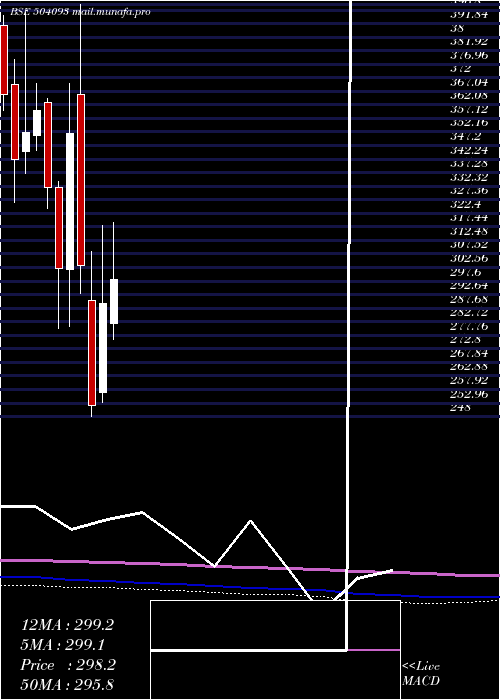Click the 347.2 price axis label
Screen dimensions: 500x700
pos(466,136)
